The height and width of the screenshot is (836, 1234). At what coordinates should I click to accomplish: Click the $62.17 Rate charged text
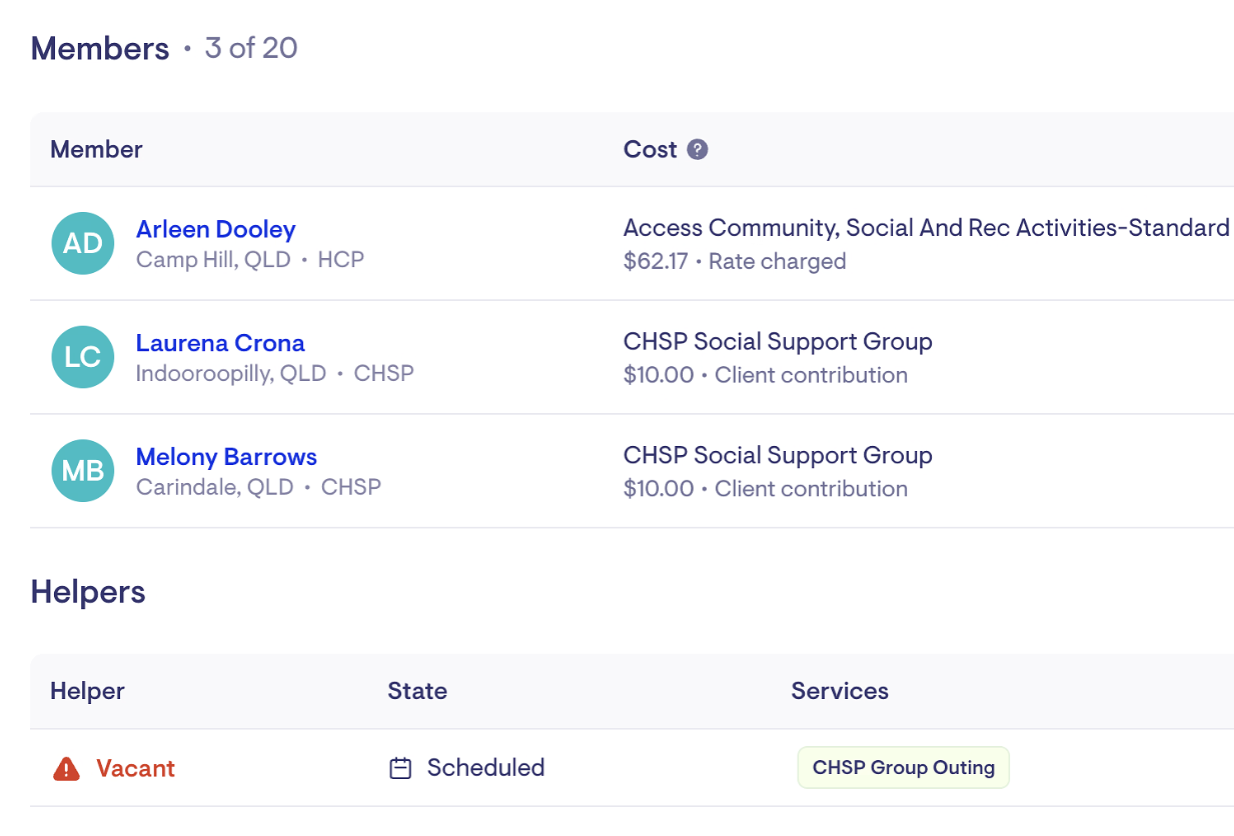pyautogui.click(x=734, y=262)
